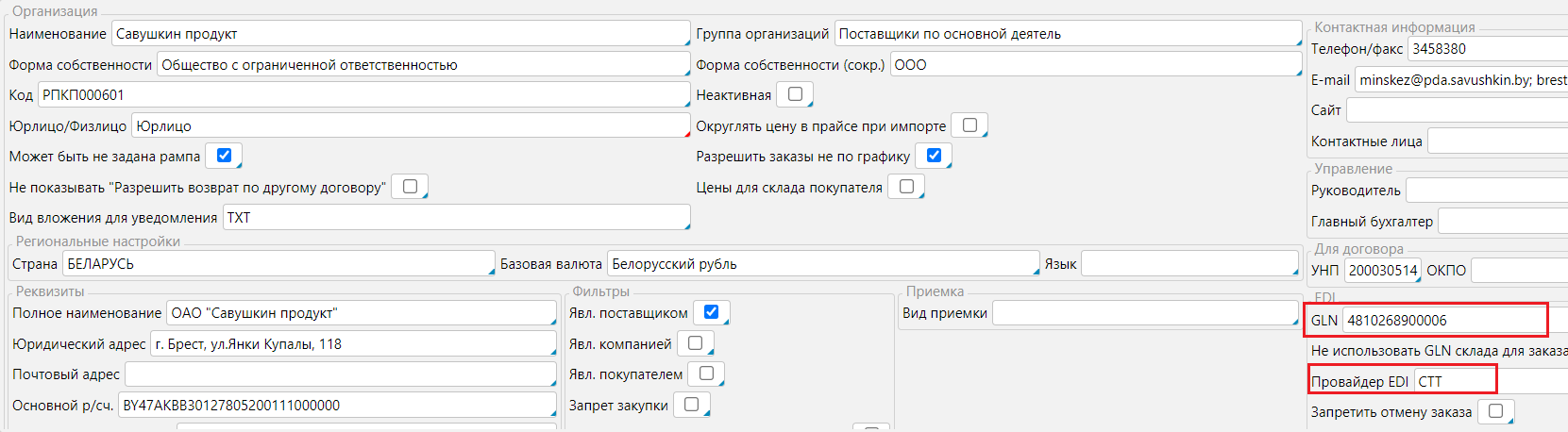Click the "Телефон/факс" input field
The image size is (1568, 432).
tap(1486, 49)
